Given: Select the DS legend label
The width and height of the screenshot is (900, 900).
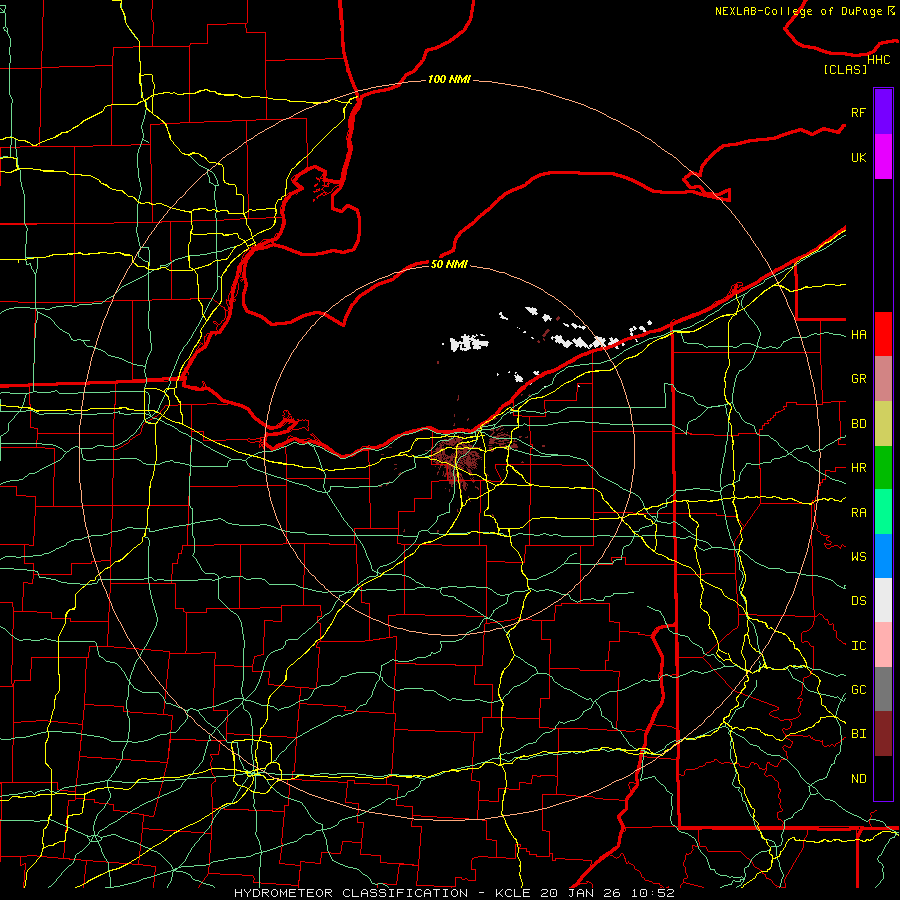Looking at the screenshot, I should pos(858,601).
